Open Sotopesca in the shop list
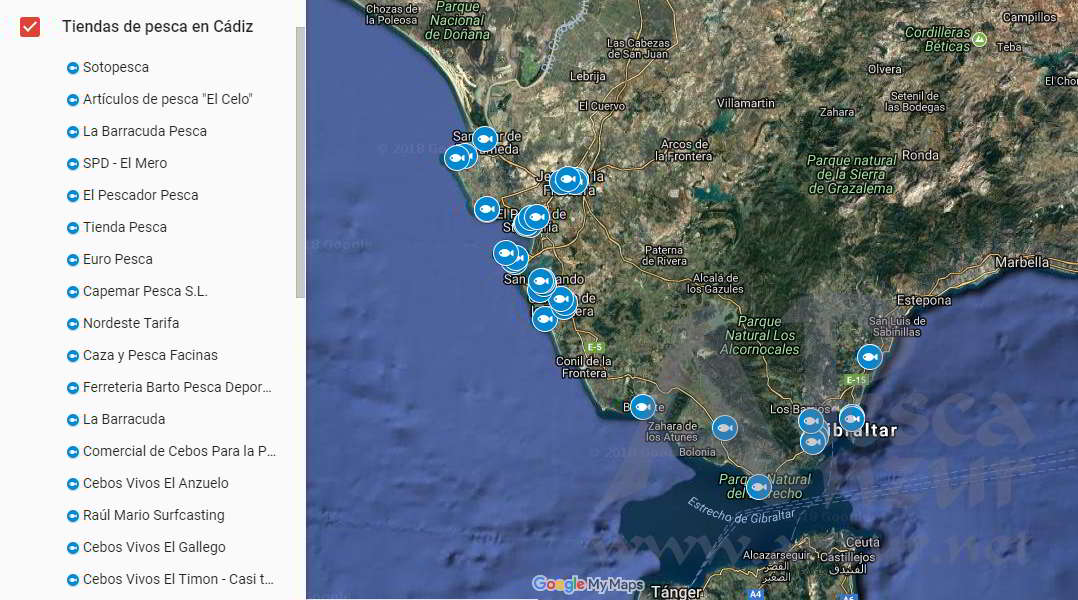This screenshot has height=600, width=1078. click(x=116, y=67)
